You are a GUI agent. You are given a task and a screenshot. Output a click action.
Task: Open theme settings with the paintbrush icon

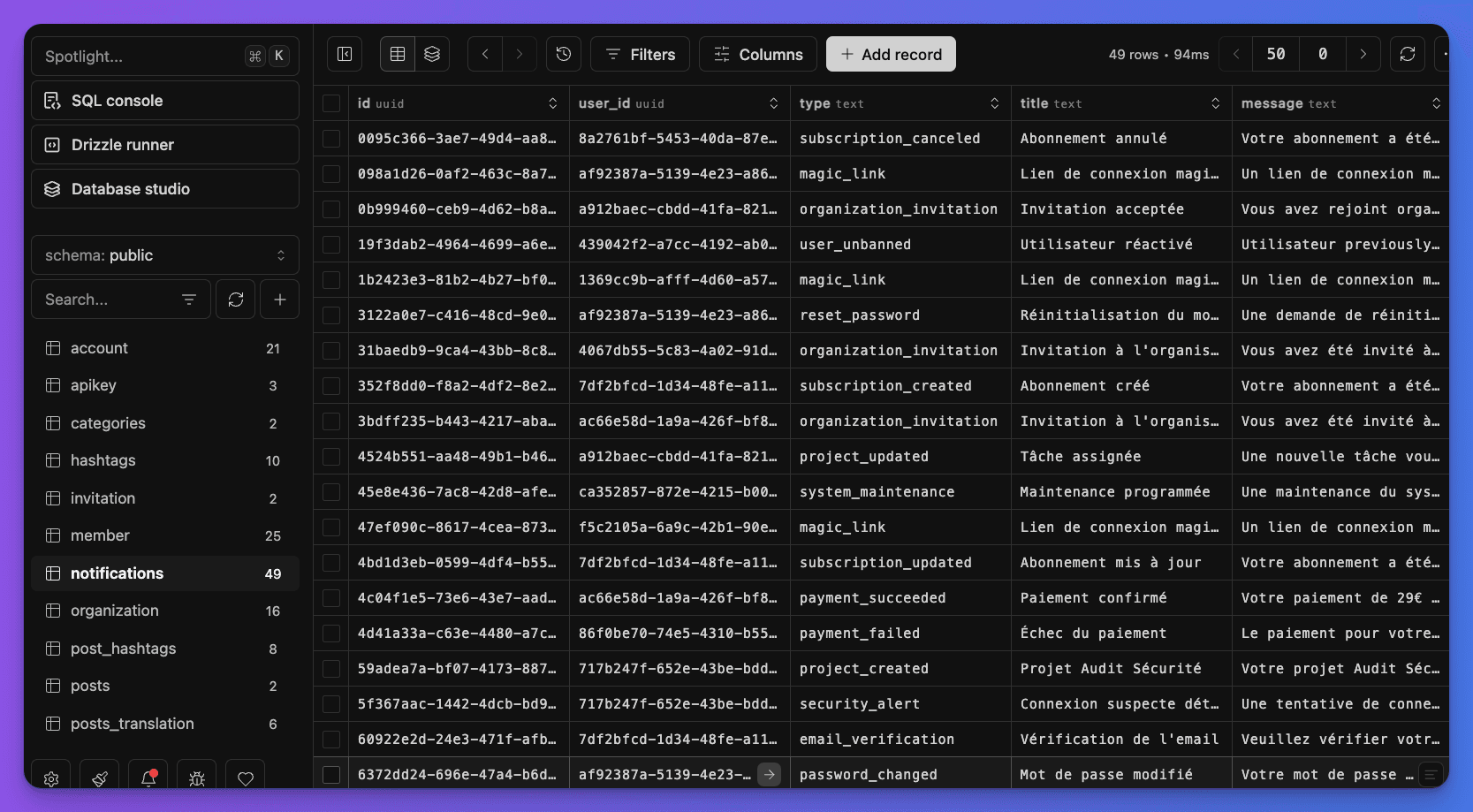pos(99,777)
